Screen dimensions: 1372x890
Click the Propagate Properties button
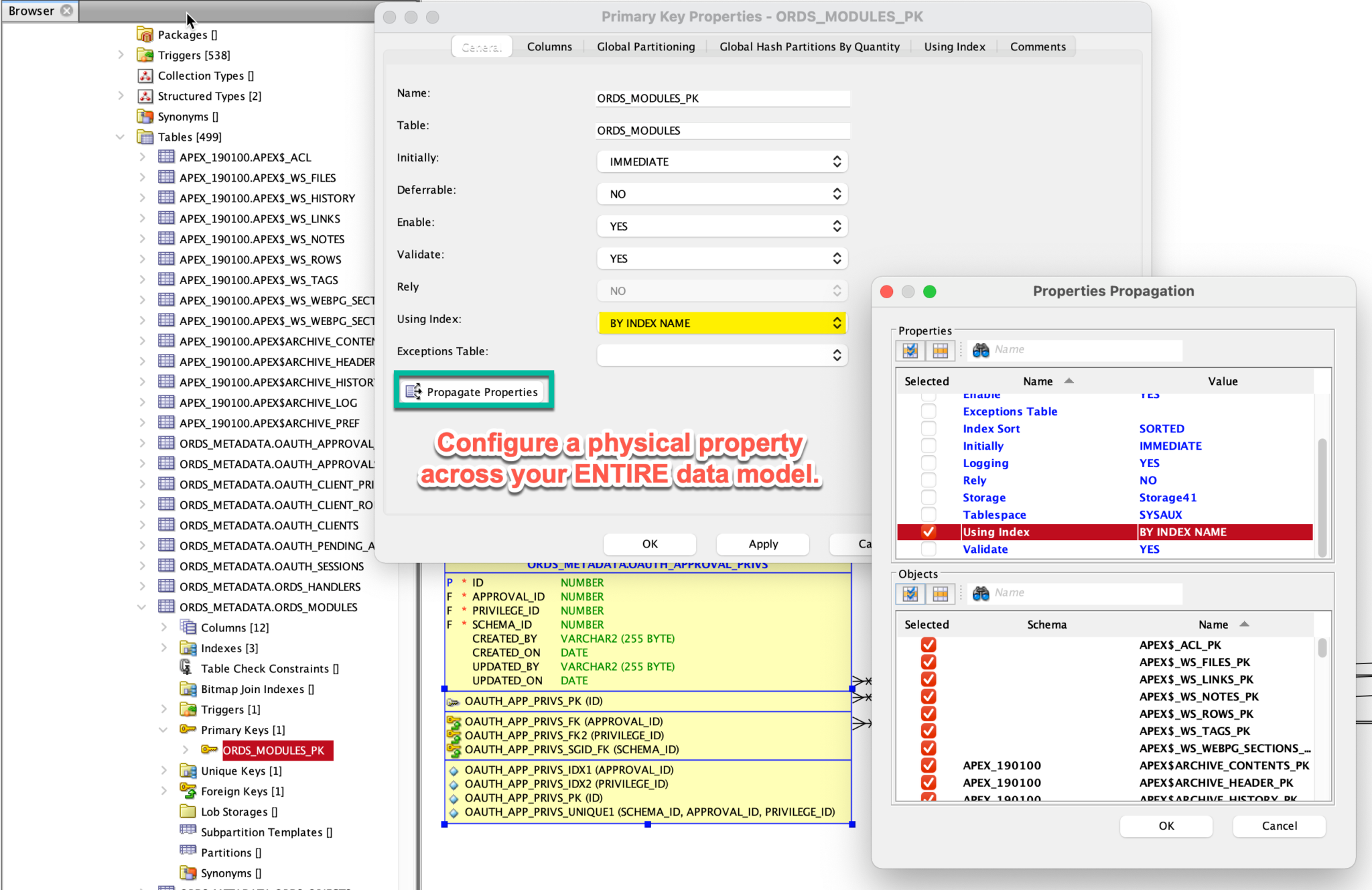[x=474, y=391]
